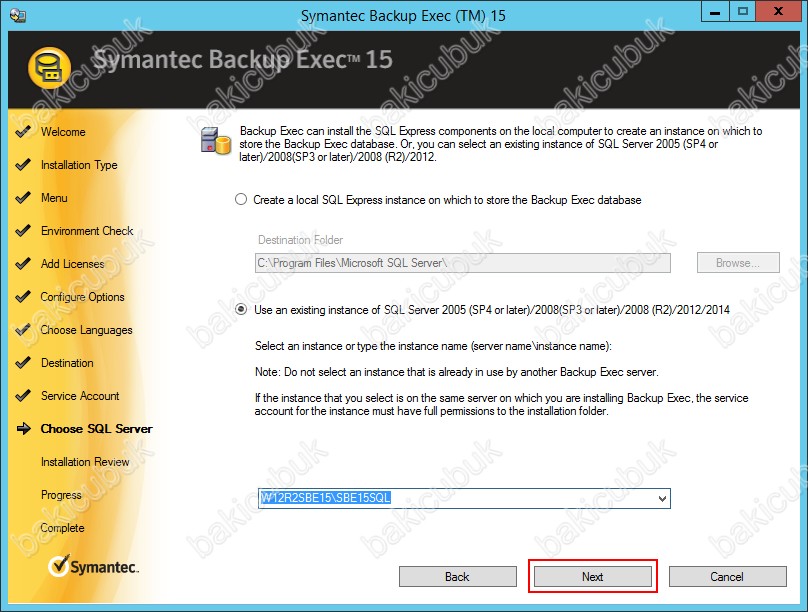Open the Installation Review step
Image resolution: width=808 pixels, height=612 pixels.
coord(85,462)
